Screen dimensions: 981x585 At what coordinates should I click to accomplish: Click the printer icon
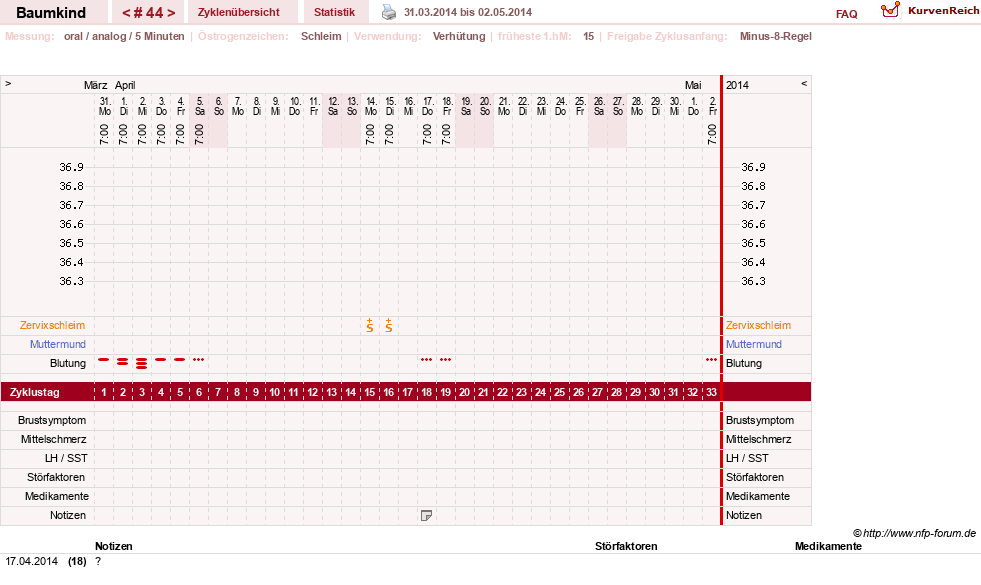(x=389, y=12)
